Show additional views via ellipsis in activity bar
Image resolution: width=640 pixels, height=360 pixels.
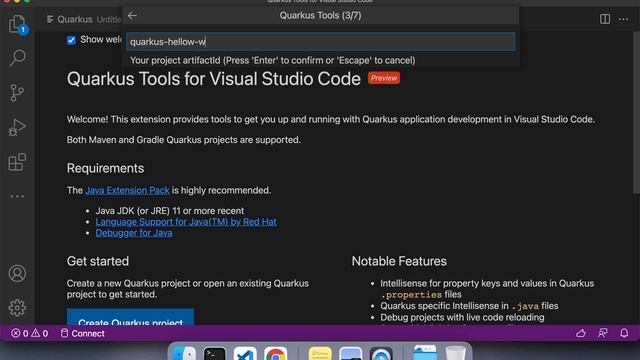(x=17, y=196)
